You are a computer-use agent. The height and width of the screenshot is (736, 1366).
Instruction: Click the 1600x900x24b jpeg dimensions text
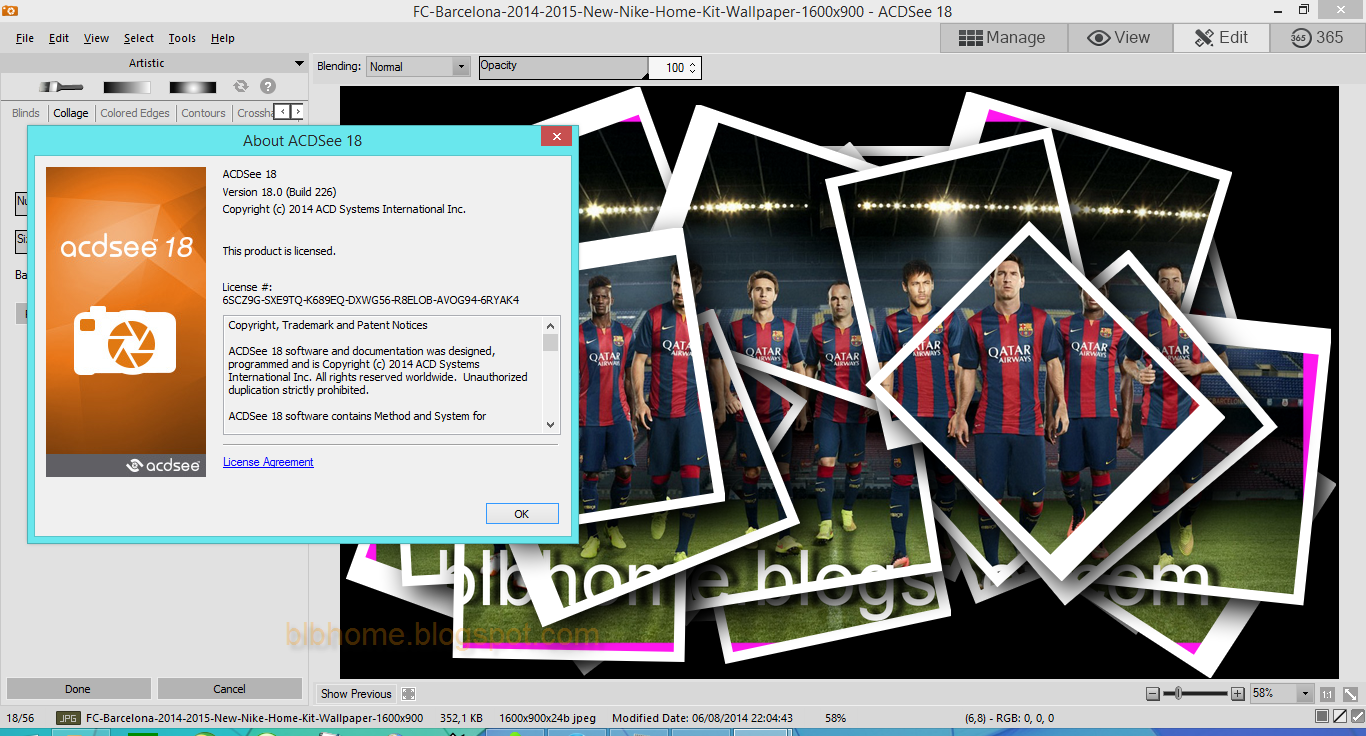(547, 718)
